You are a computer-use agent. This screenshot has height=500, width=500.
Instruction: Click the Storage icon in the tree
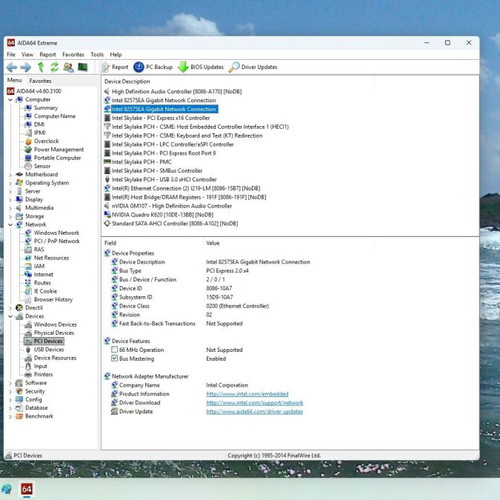point(19,216)
